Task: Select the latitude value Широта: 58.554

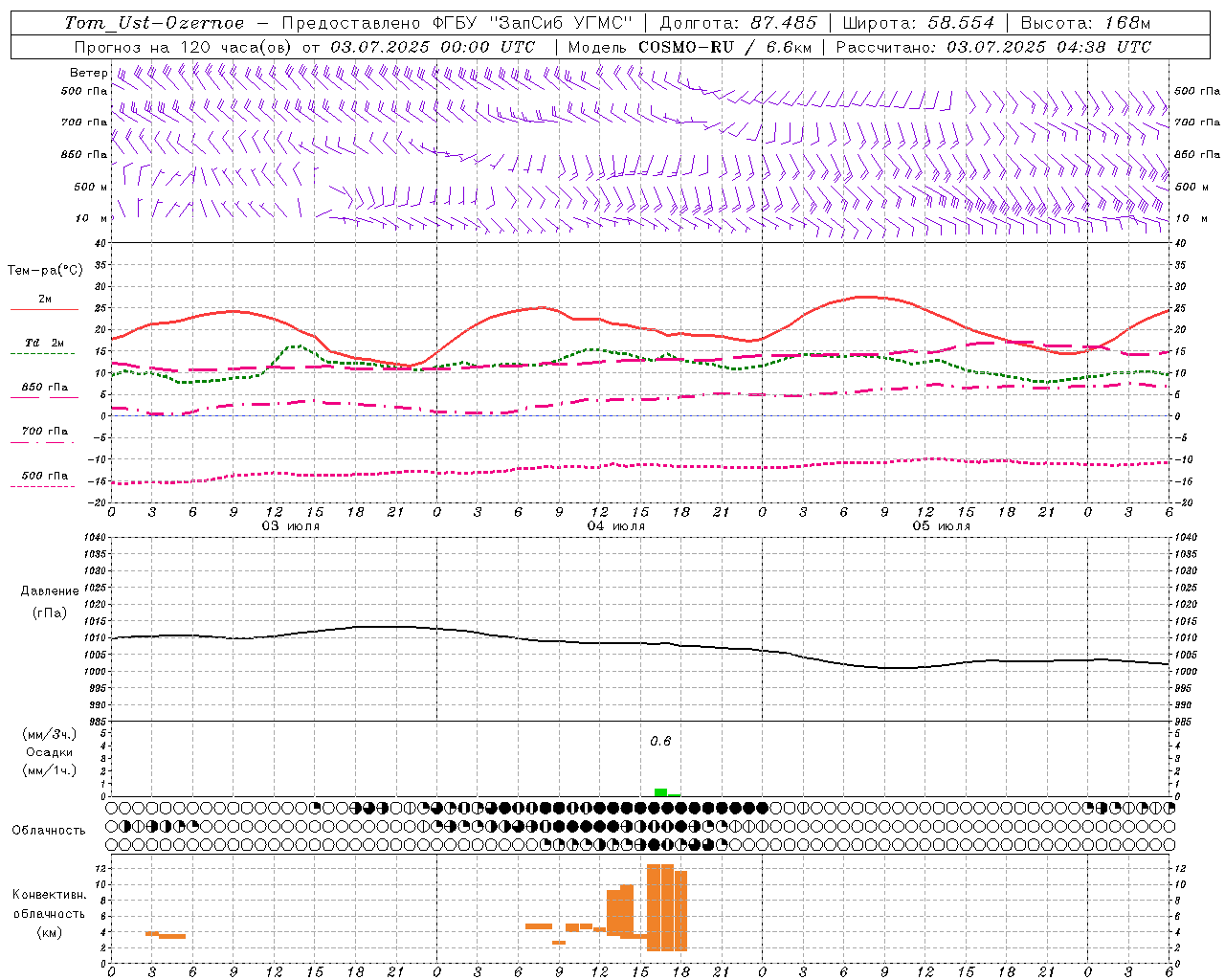Action: point(918,23)
